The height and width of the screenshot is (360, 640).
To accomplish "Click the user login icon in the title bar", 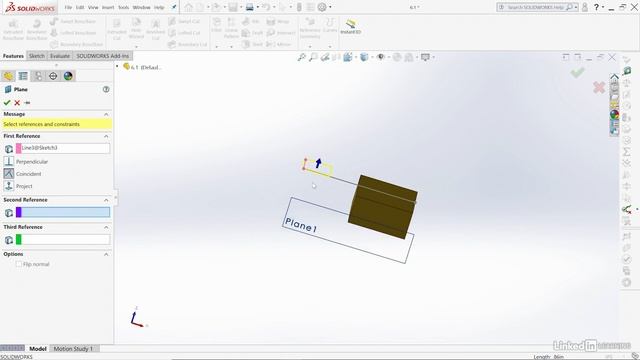I will 585,7.
